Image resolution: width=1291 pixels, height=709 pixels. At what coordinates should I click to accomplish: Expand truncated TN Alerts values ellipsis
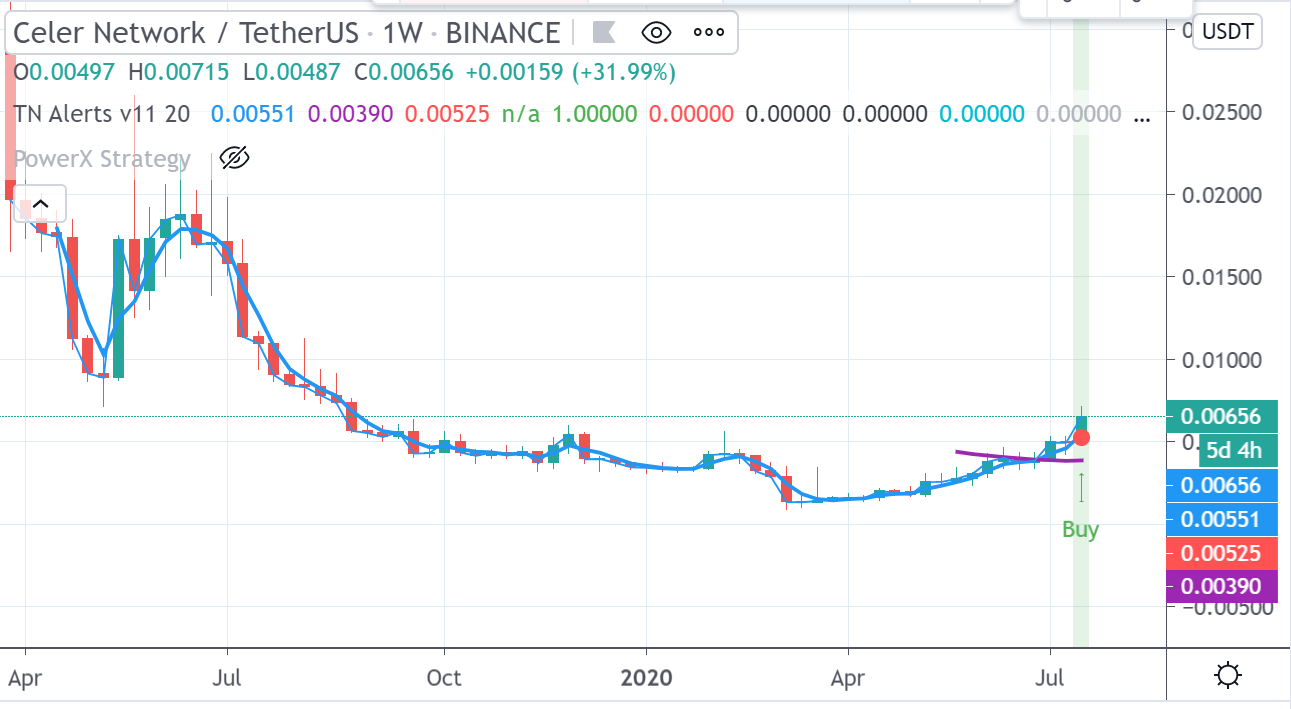coord(1143,118)
